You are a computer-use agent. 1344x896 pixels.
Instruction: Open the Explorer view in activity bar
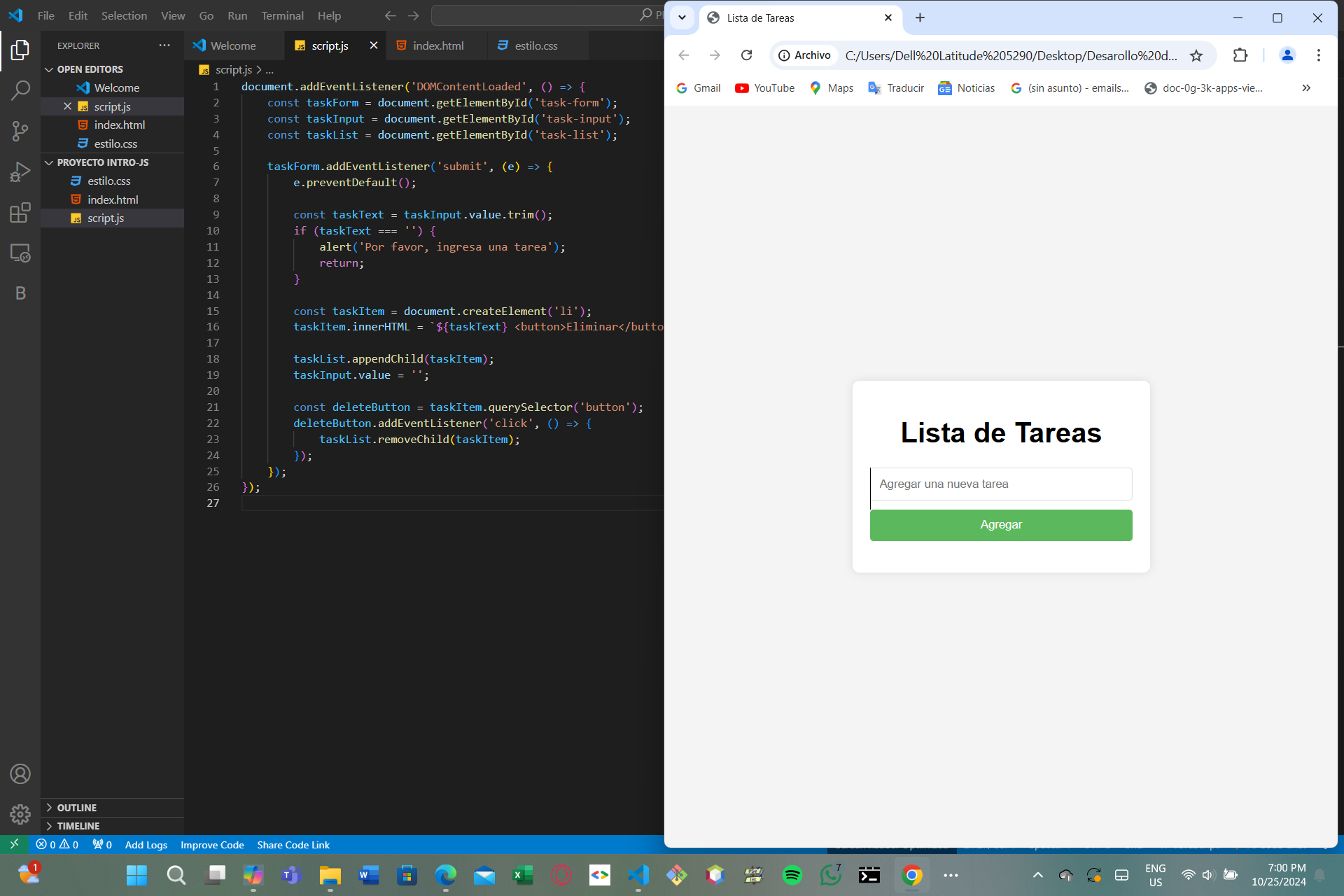[20, 50]
